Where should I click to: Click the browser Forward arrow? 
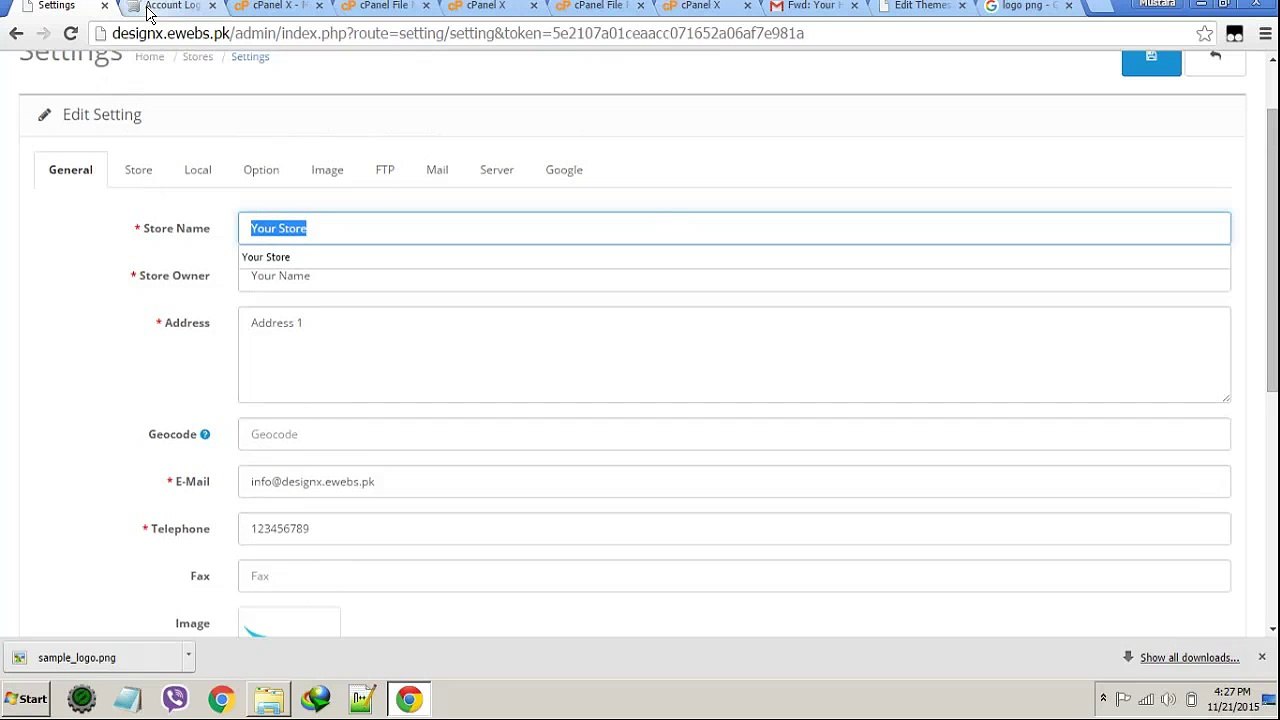[x=43, y=33]
